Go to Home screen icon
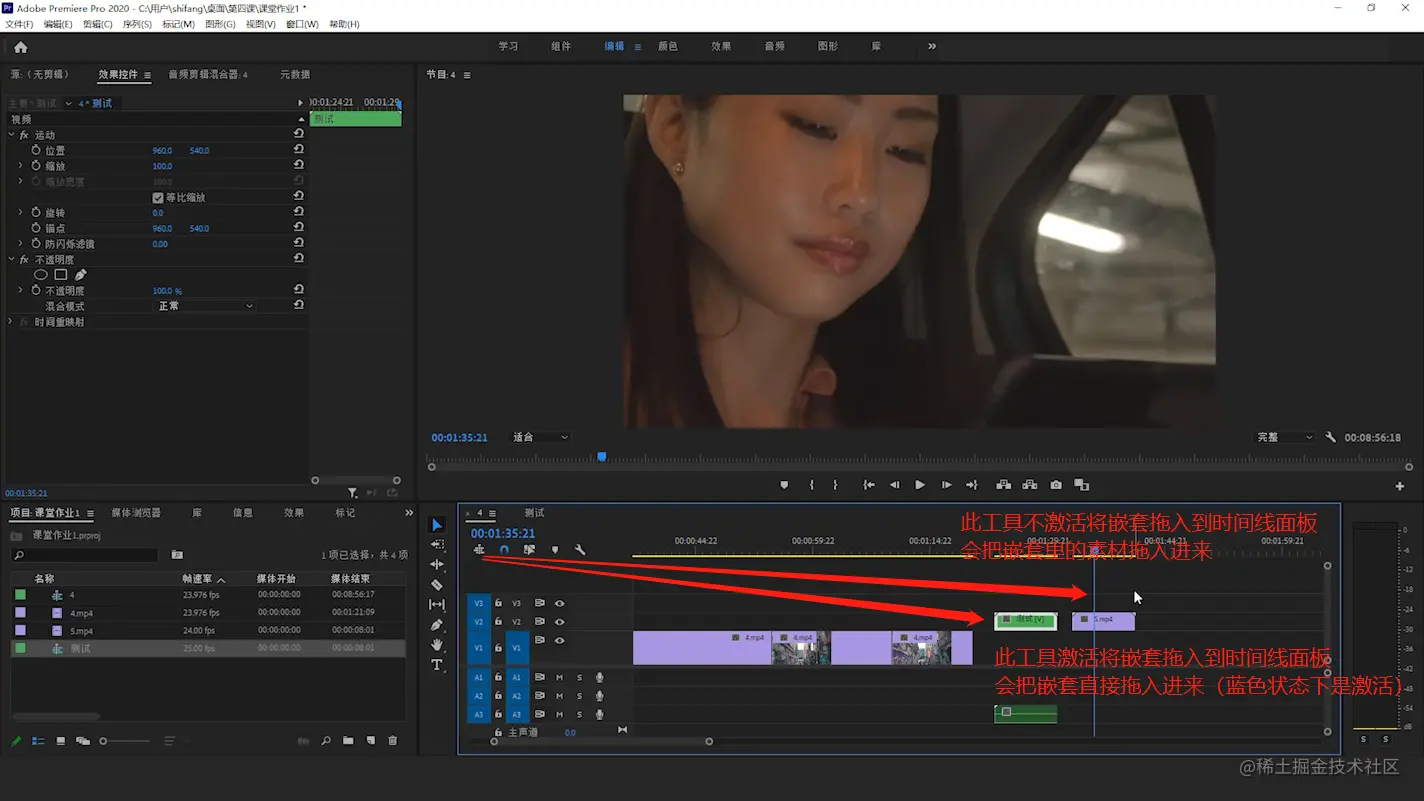 (21, 47)
